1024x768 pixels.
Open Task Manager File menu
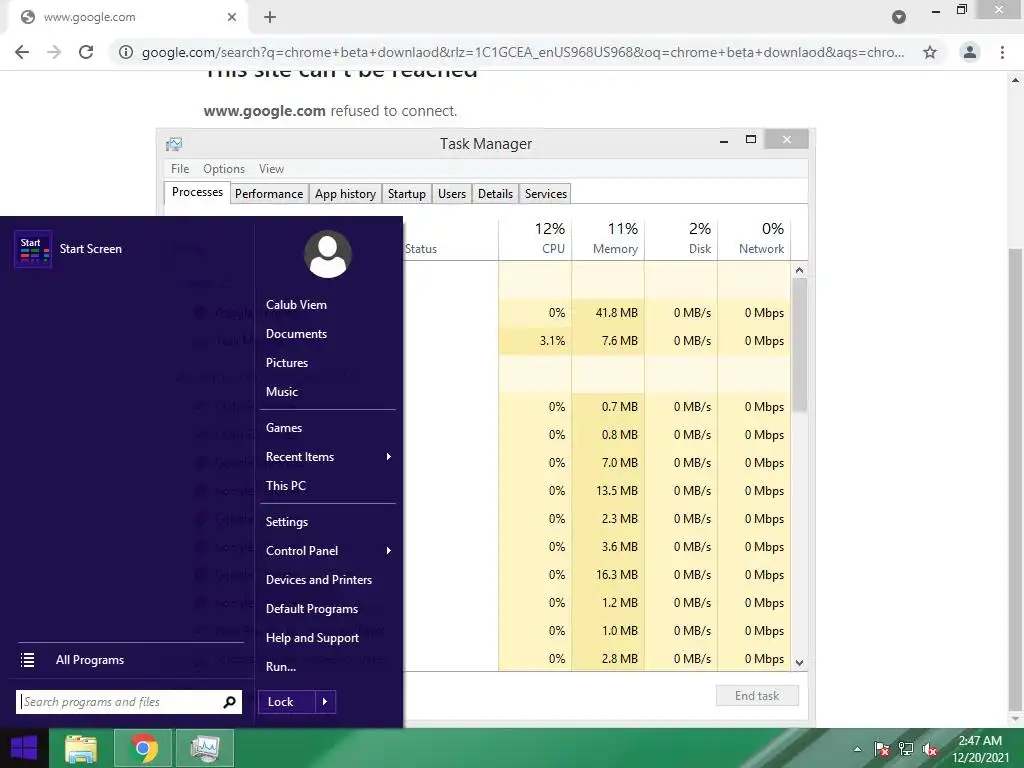[x=180, y=168]
